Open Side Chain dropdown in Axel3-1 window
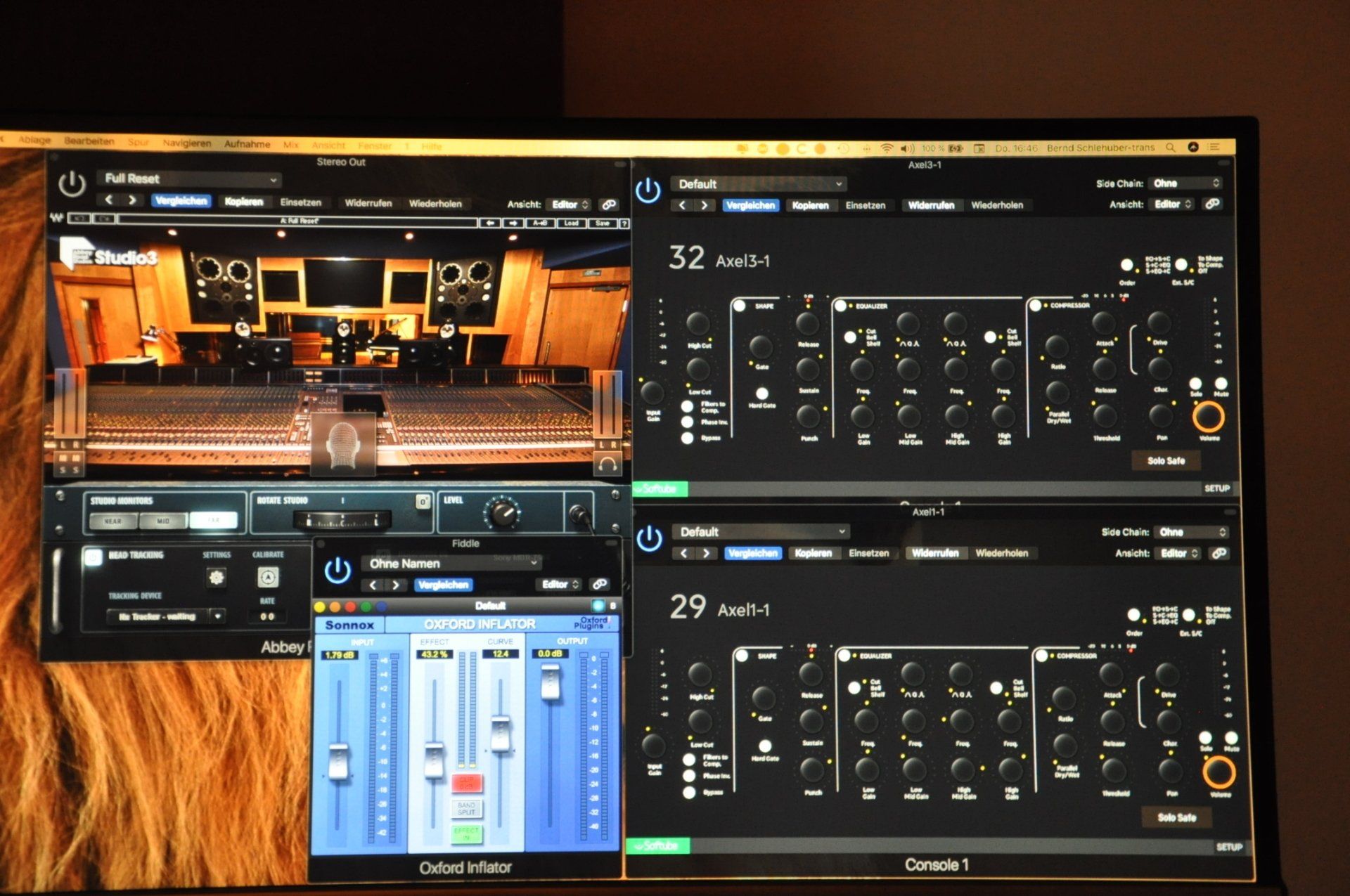The image size is (1350, 896). pos(1186,183)
